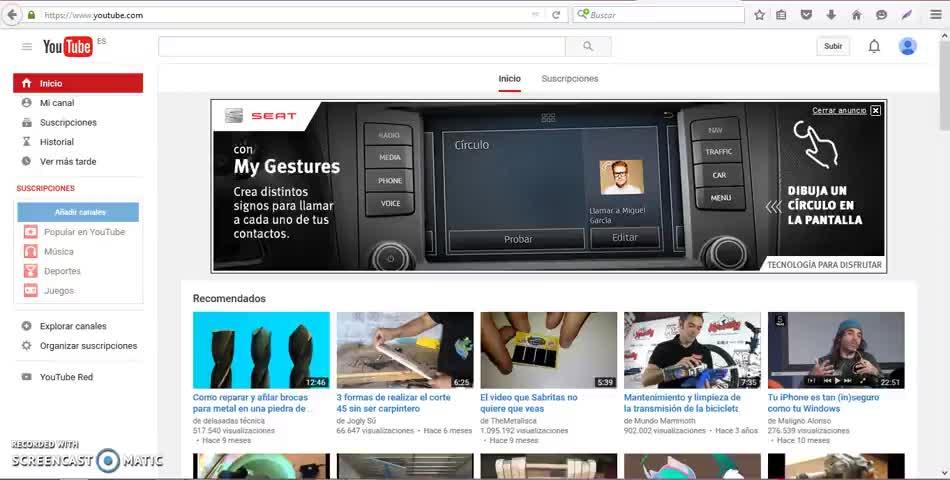The image size is (950, 480).
Task: Open the account avatar menu
Action: 907,46
